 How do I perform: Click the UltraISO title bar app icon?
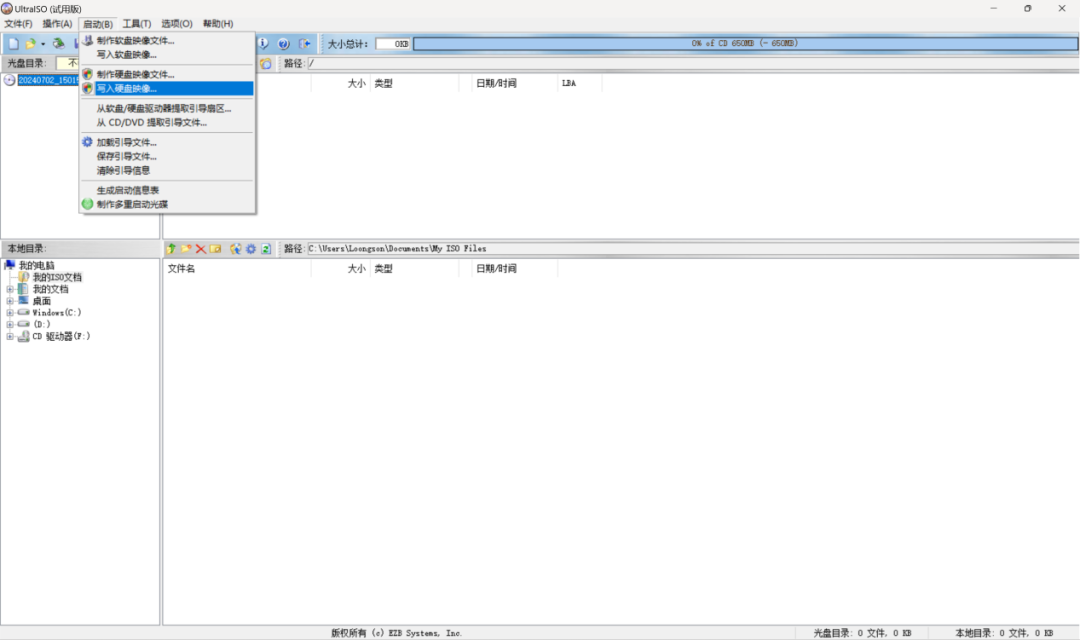pos(7,8)
